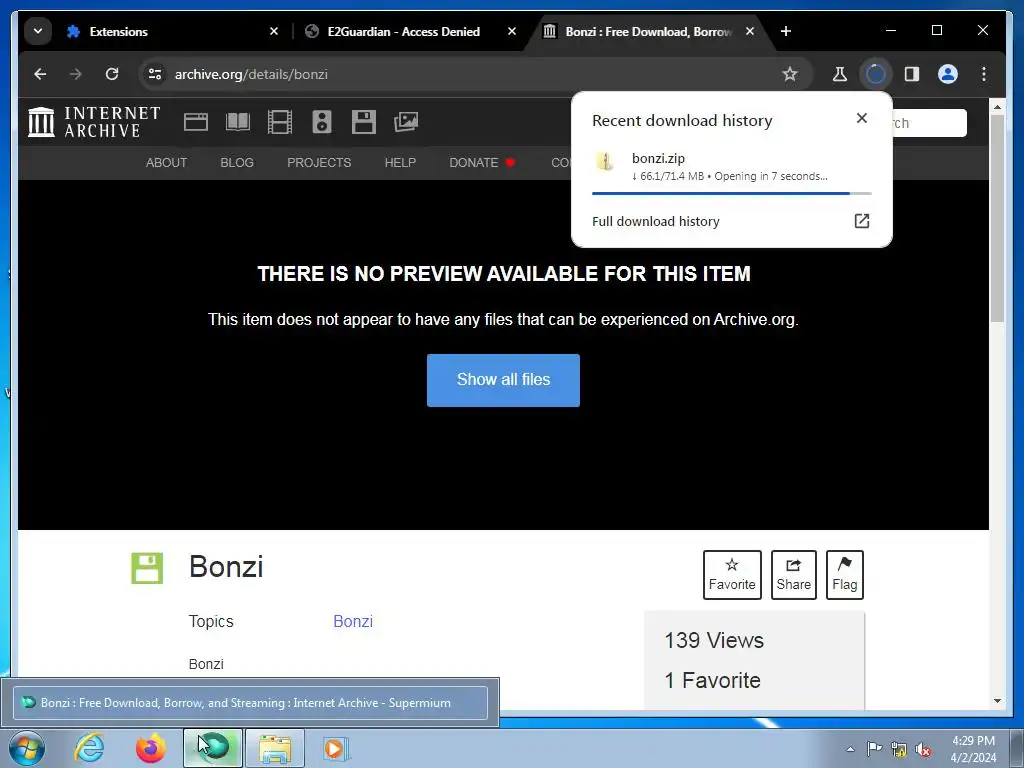
Task: Open a new browser tab
Action: click(786, 31)
